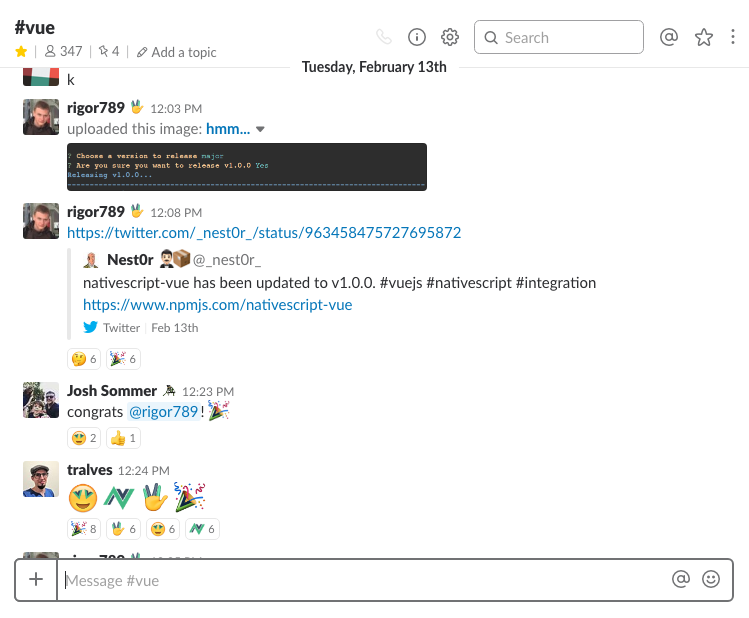The image size is (749, 618).
Task: Insert mention with message box @ icon
Action: [681, 579]
